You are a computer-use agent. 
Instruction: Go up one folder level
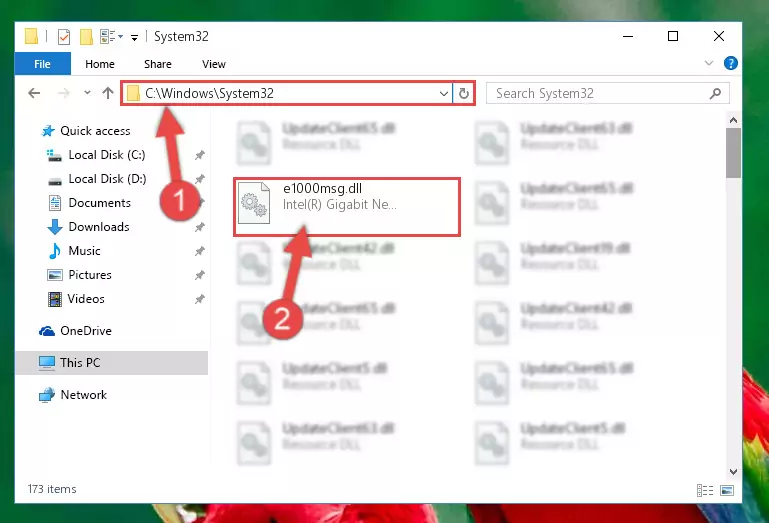coord(108,93)
